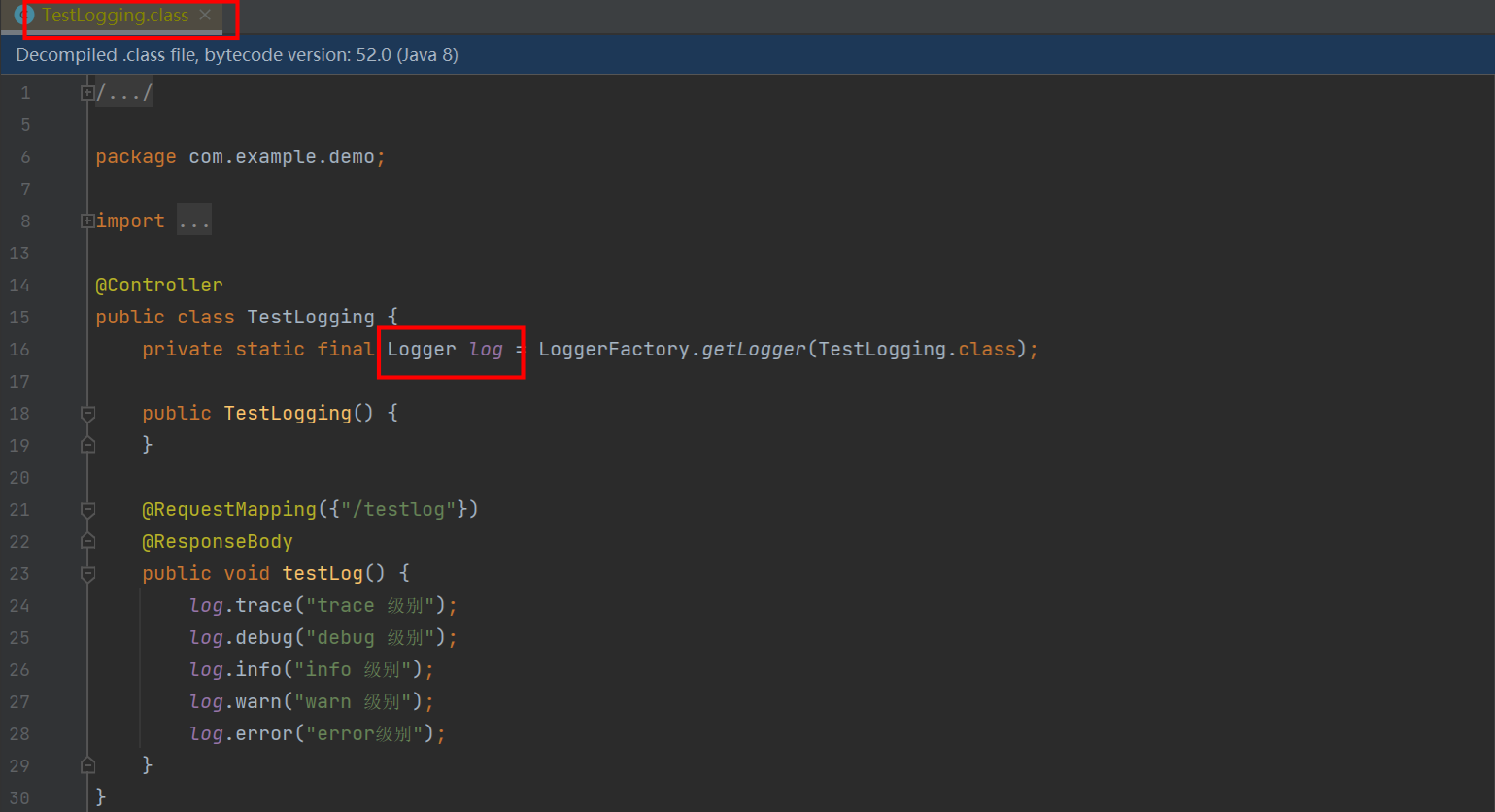Click the folded '/.../' comment placeholder
Viewport: 1495px width, 812px height.
coord(124,93)
